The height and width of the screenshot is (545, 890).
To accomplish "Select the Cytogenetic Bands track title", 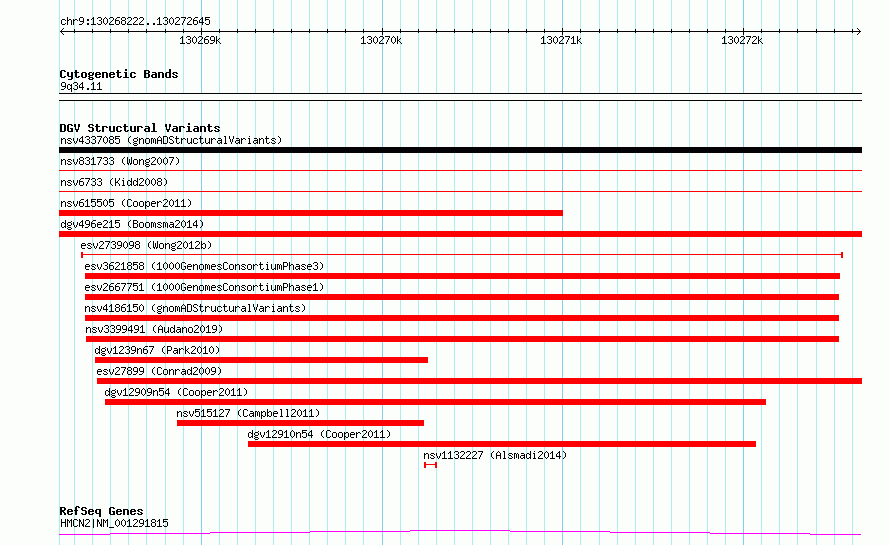I will 119,74.
